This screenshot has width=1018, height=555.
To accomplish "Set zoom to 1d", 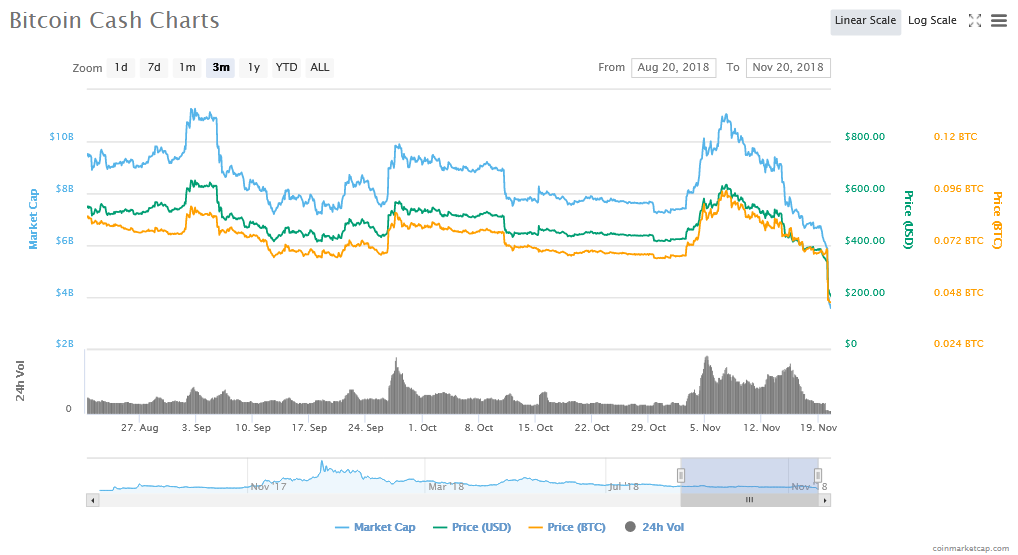I will [121, 68].
